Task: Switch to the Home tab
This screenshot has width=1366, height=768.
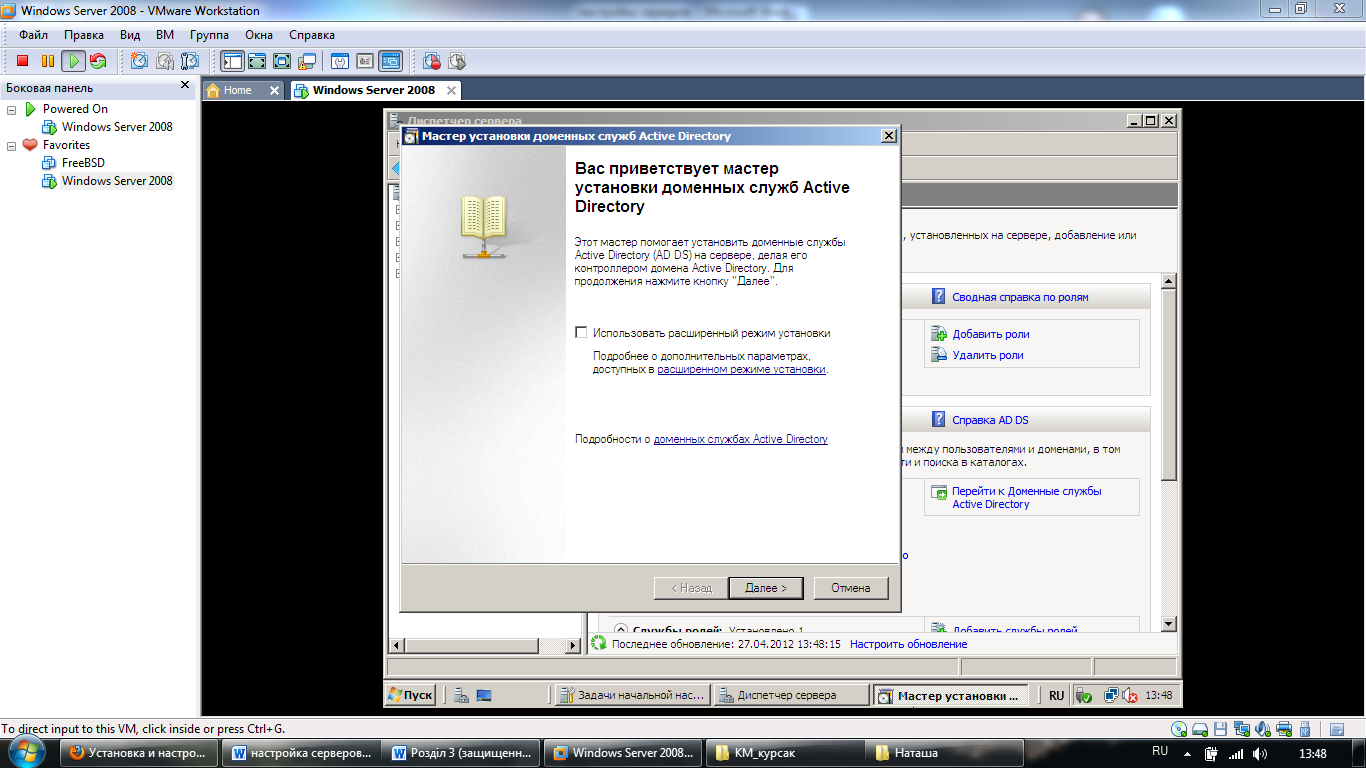Action: click(x=243, y=90)
